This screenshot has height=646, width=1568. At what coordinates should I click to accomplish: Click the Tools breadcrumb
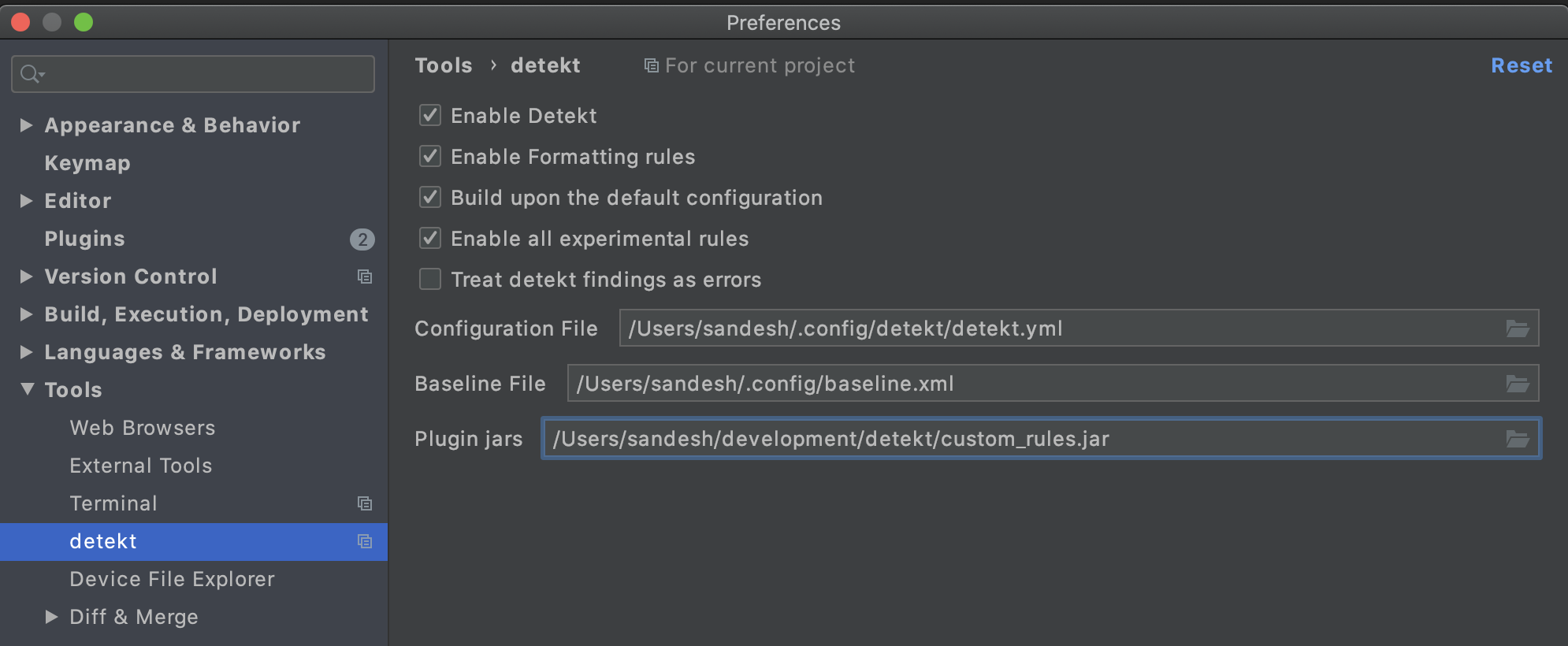click(444, 65)
